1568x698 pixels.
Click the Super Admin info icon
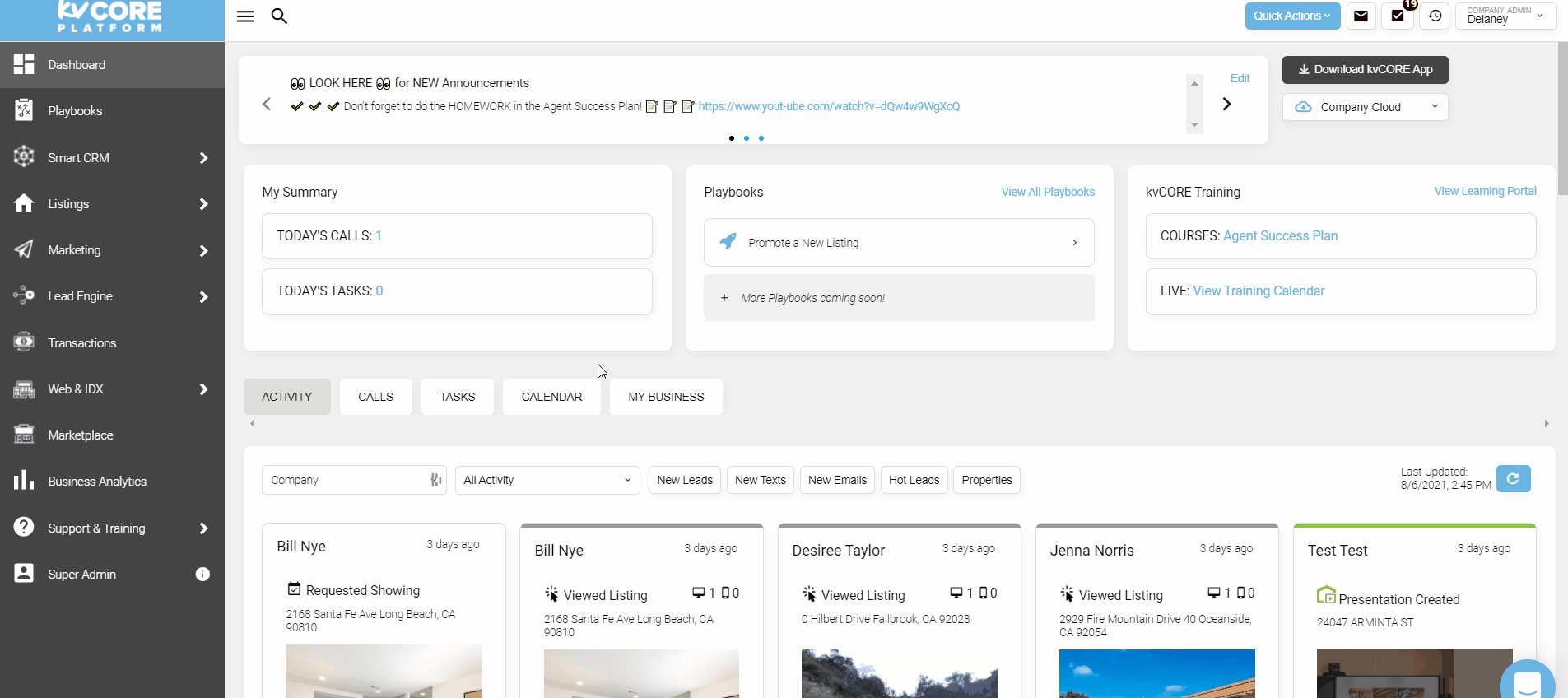tap(202, 575)
